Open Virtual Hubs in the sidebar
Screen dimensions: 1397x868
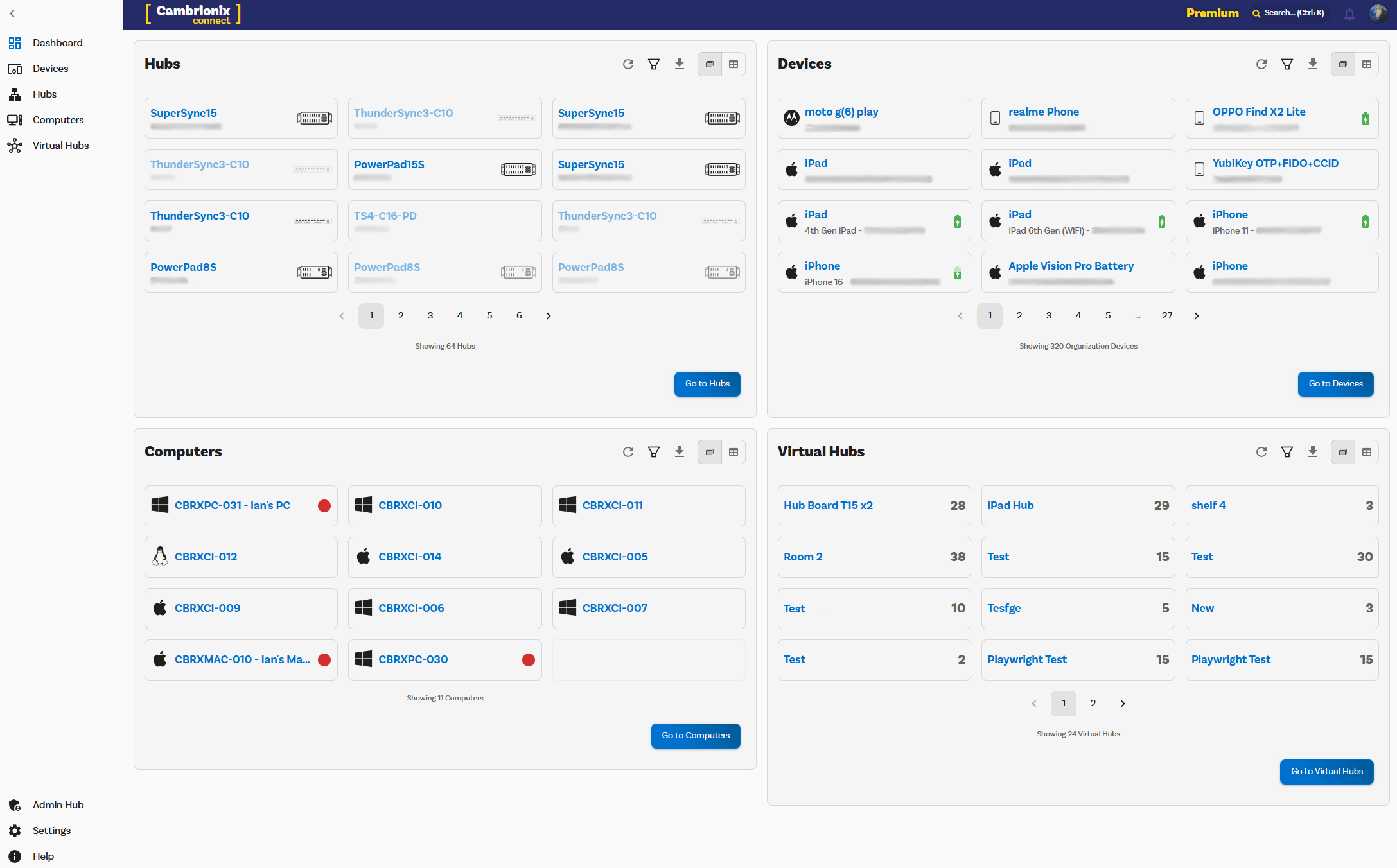click(x=60, y=146)
